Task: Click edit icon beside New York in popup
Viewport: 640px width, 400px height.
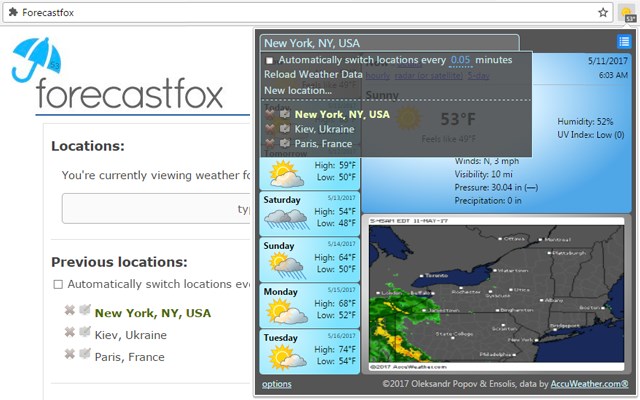Action: [x=285, y=114]
